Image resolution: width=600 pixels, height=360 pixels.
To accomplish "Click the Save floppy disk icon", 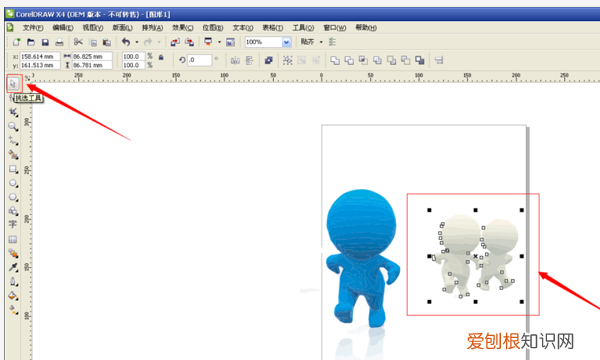I will coord(45,42).
